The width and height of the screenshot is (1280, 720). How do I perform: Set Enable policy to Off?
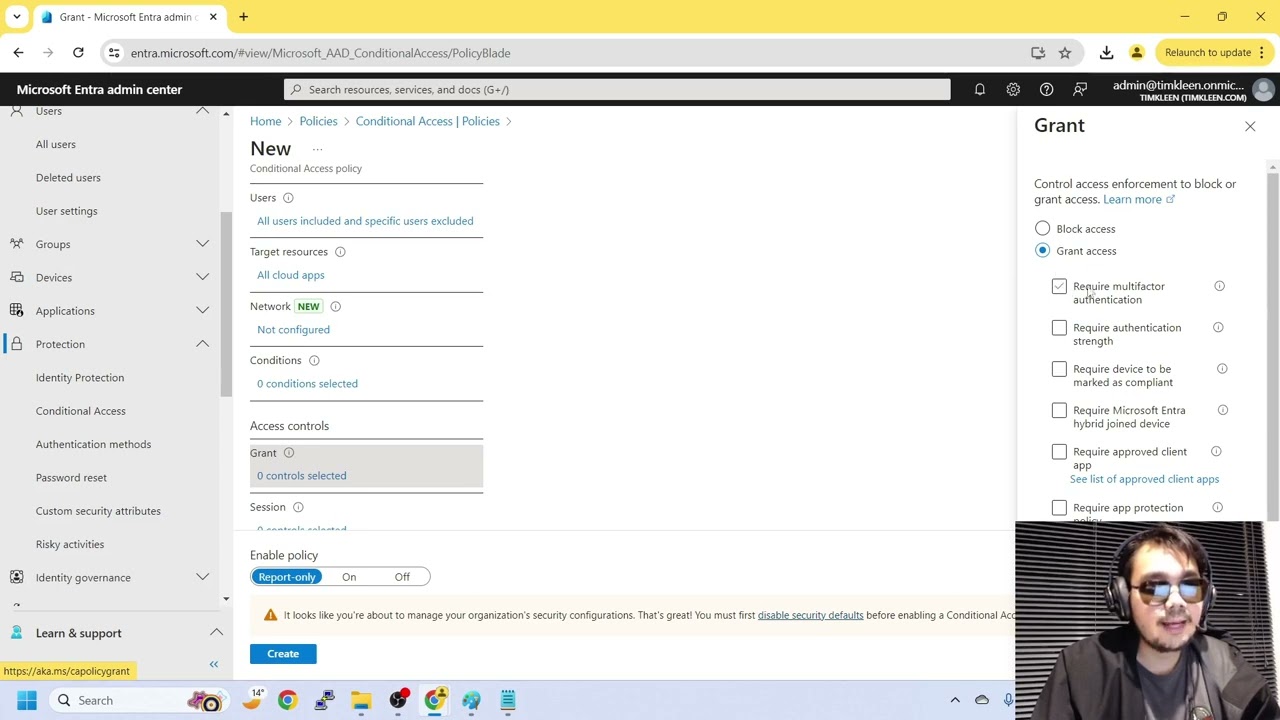click(402, 577)
